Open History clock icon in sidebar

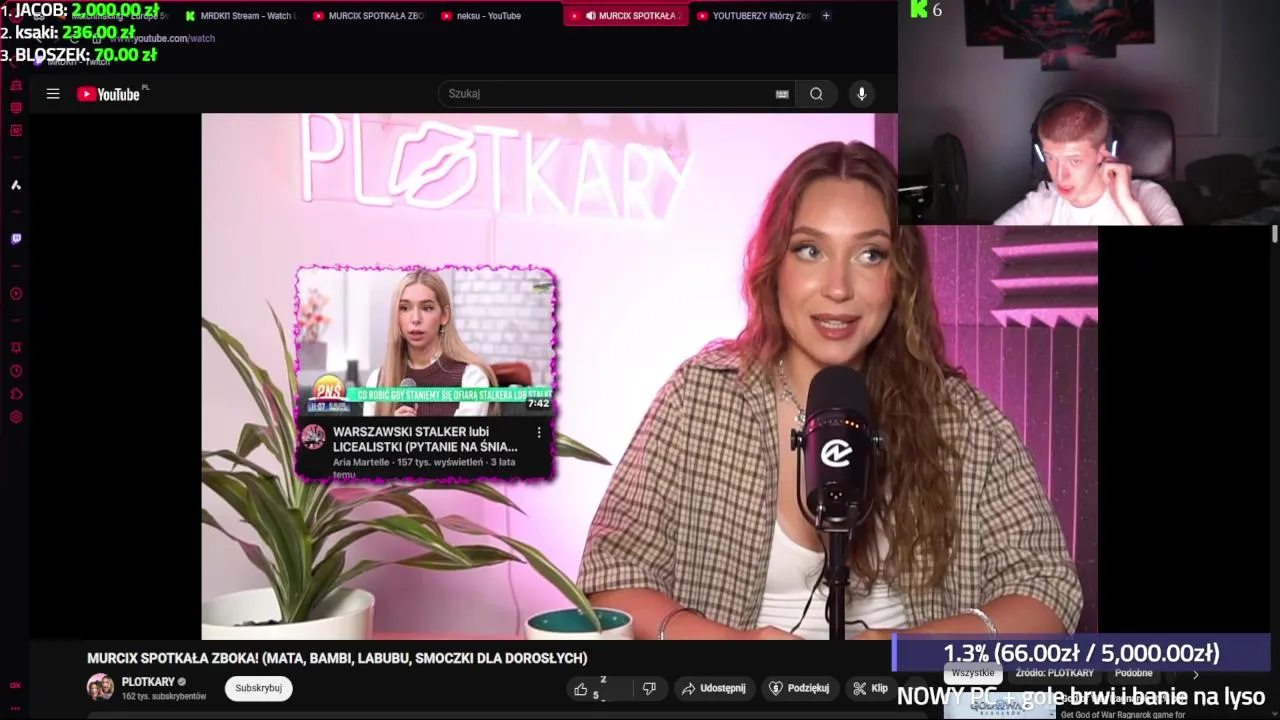[x=16, y=371]
